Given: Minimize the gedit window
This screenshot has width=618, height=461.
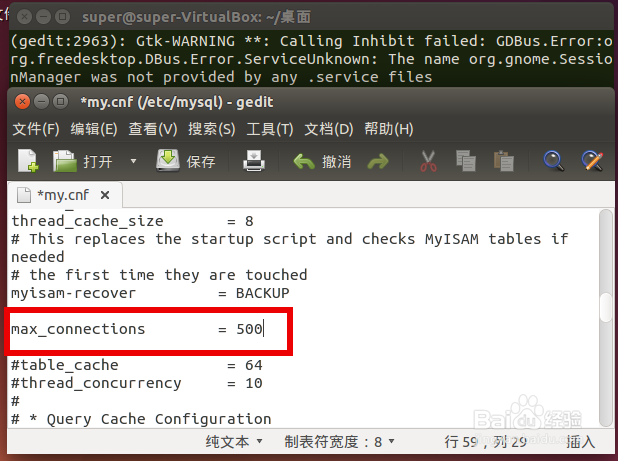Looking at the screenshot, I should tap(41, 102).
